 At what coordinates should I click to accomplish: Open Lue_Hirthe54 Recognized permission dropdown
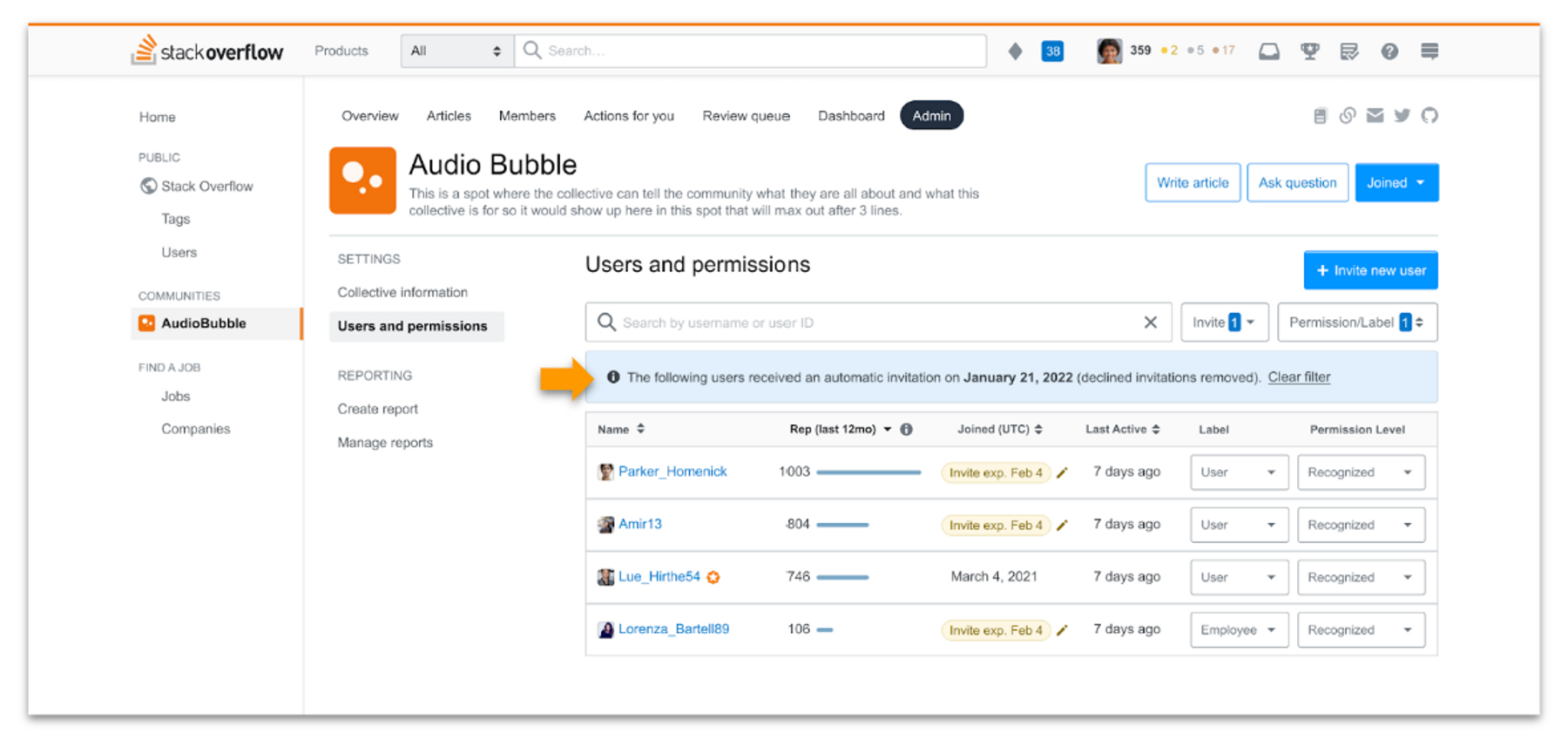pyautogui.click(x=1361, y=577)
